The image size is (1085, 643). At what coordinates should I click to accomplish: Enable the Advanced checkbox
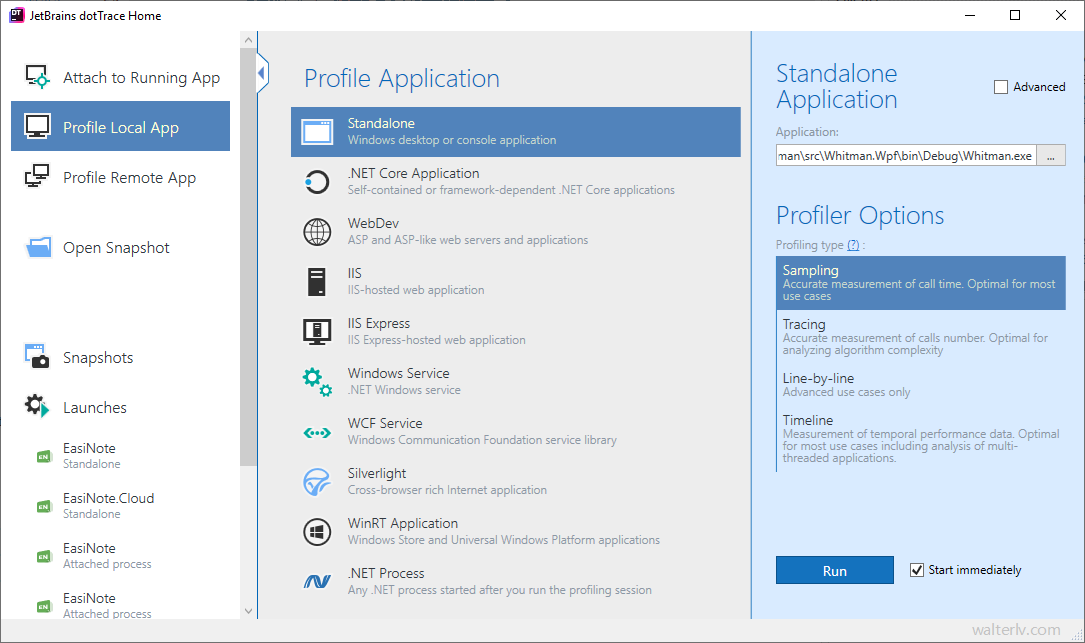(x=1001, y=87)
